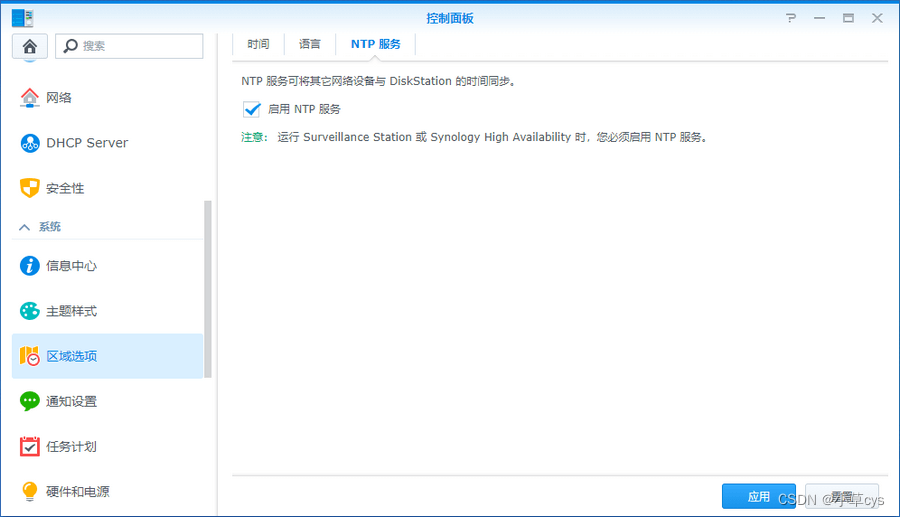The height and width of the screenshot is (517, 900).
Task: Open the 硬件和电源 sidebar label
Action: [77, 492]
